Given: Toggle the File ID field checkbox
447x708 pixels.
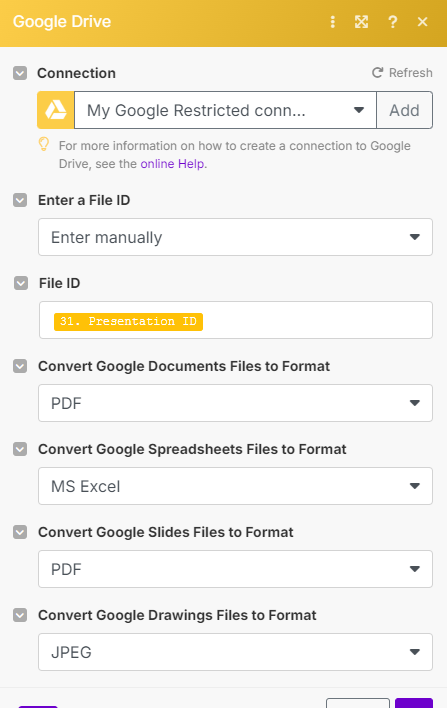Looking at the screenshot, I should (x=21, y=283).
